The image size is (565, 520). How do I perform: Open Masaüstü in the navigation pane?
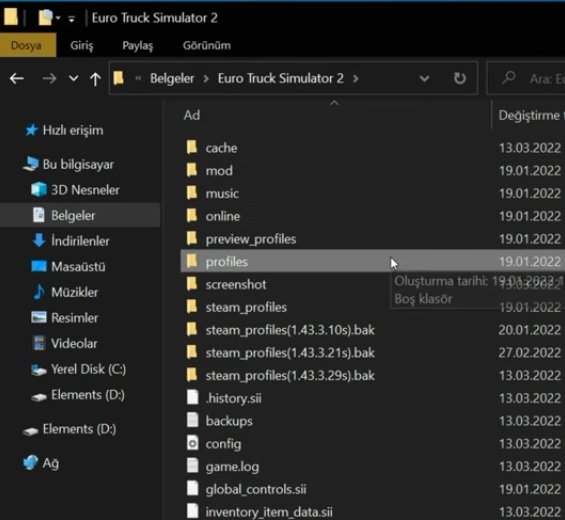pos(78,267)
